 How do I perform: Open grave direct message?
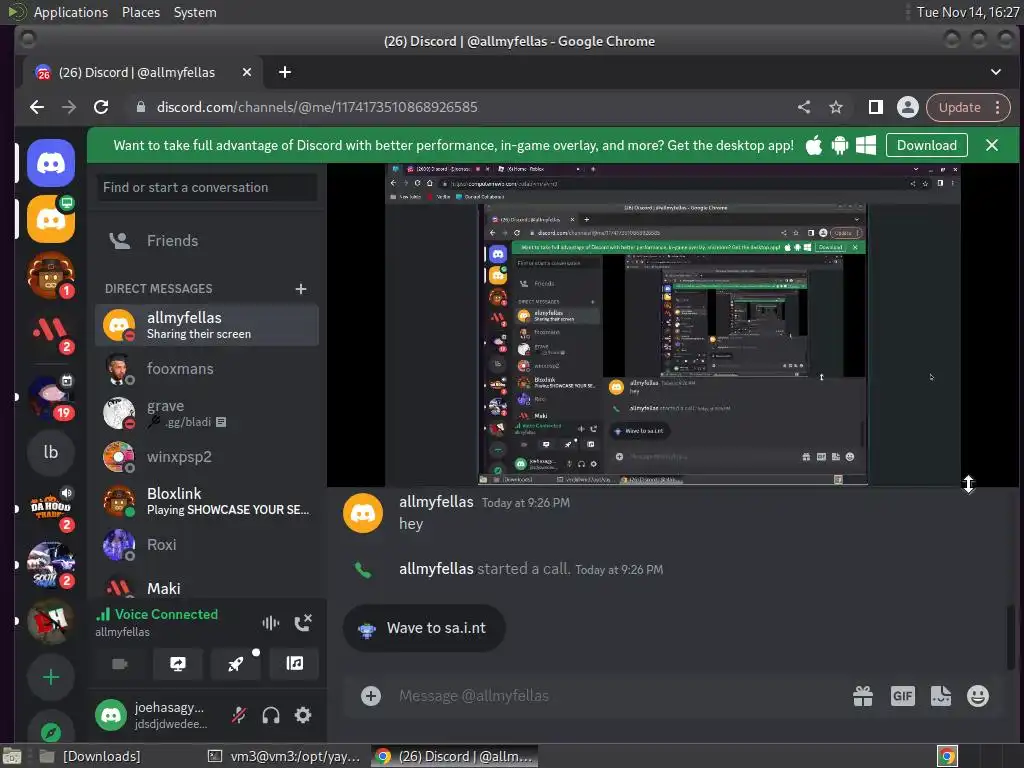pos(206,413)
